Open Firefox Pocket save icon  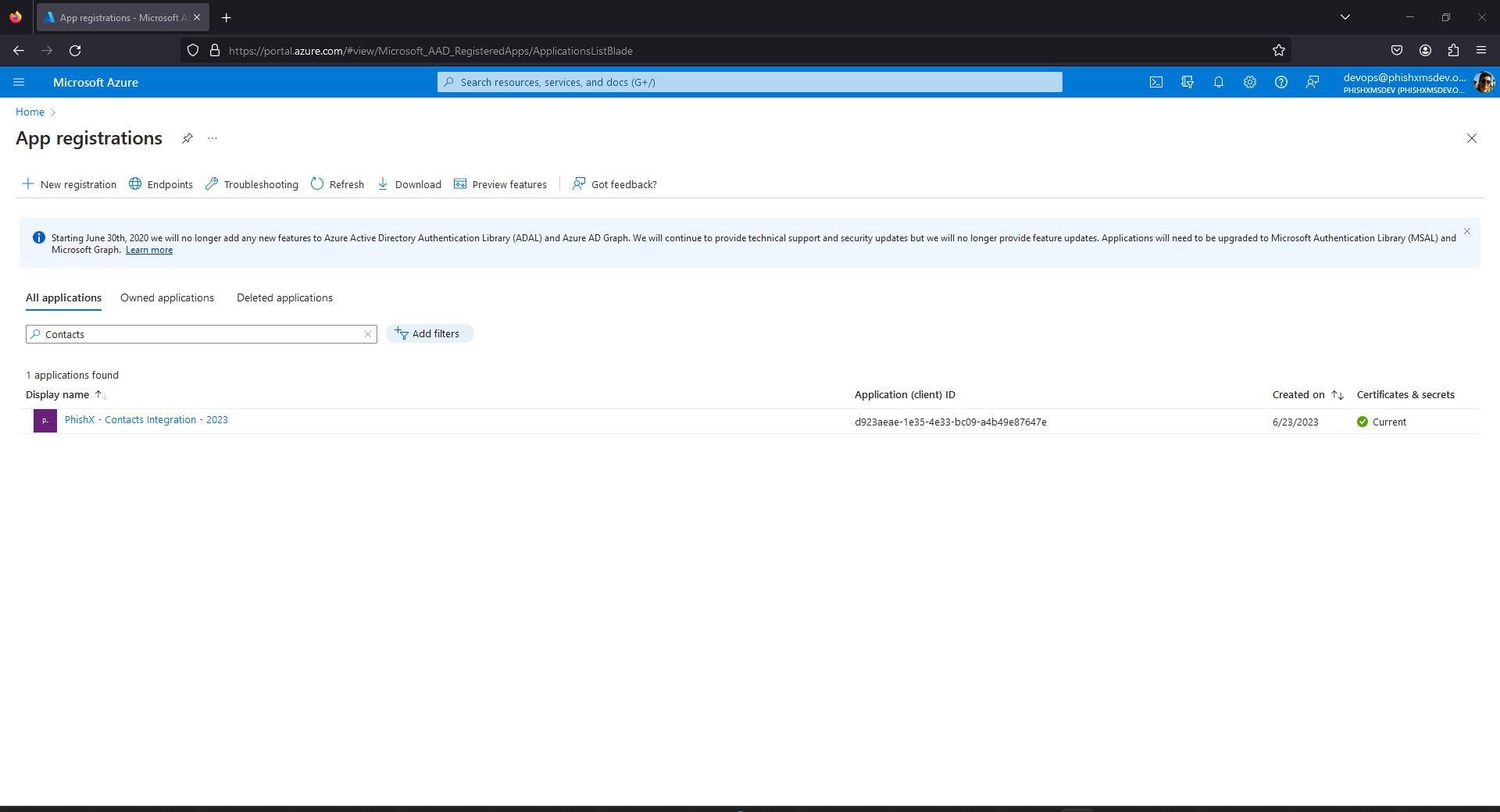(x=1397, y=50)
